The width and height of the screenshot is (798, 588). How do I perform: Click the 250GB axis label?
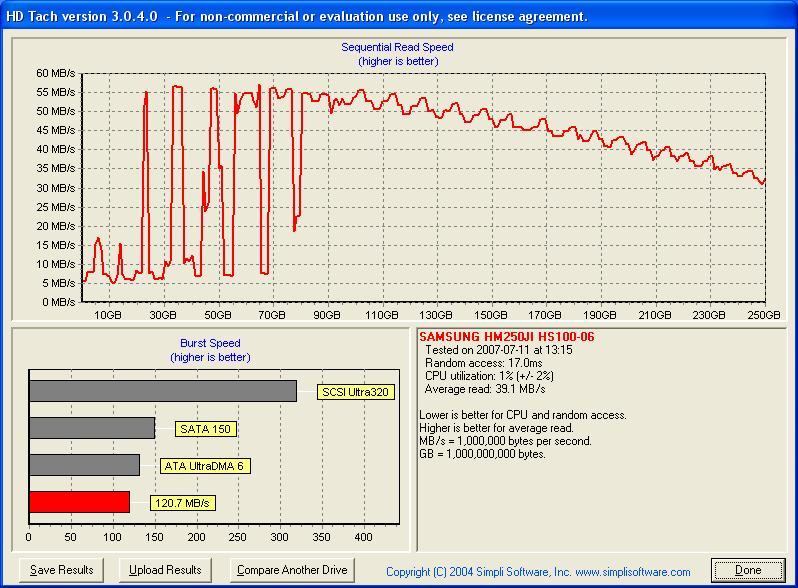pos(763,315)
